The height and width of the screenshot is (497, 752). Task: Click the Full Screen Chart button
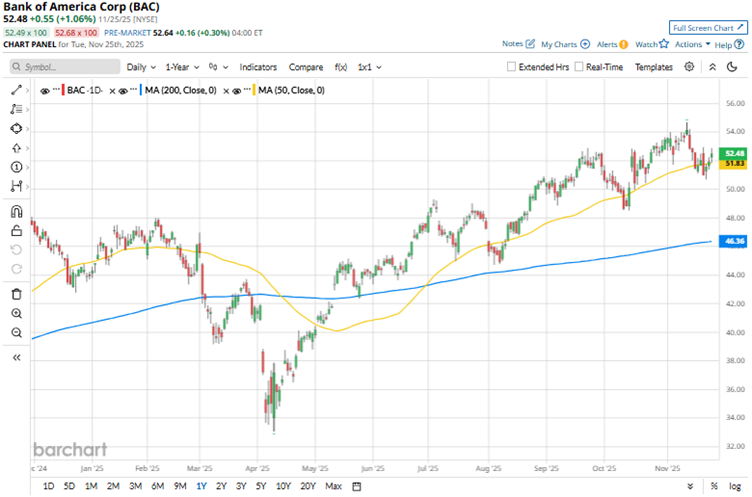[707, 27]
